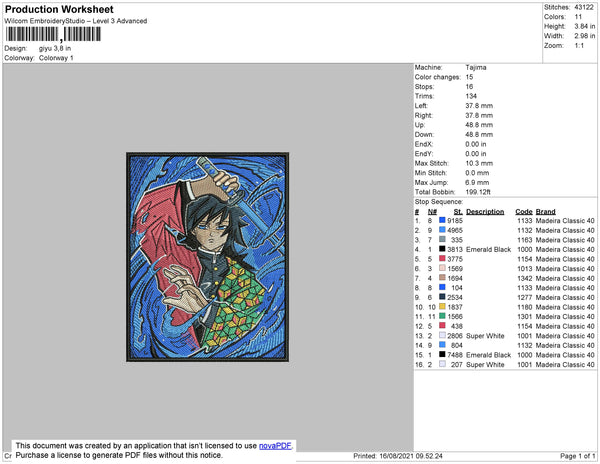
Task: Click the "Code" column header
Action: click(523, 212)
